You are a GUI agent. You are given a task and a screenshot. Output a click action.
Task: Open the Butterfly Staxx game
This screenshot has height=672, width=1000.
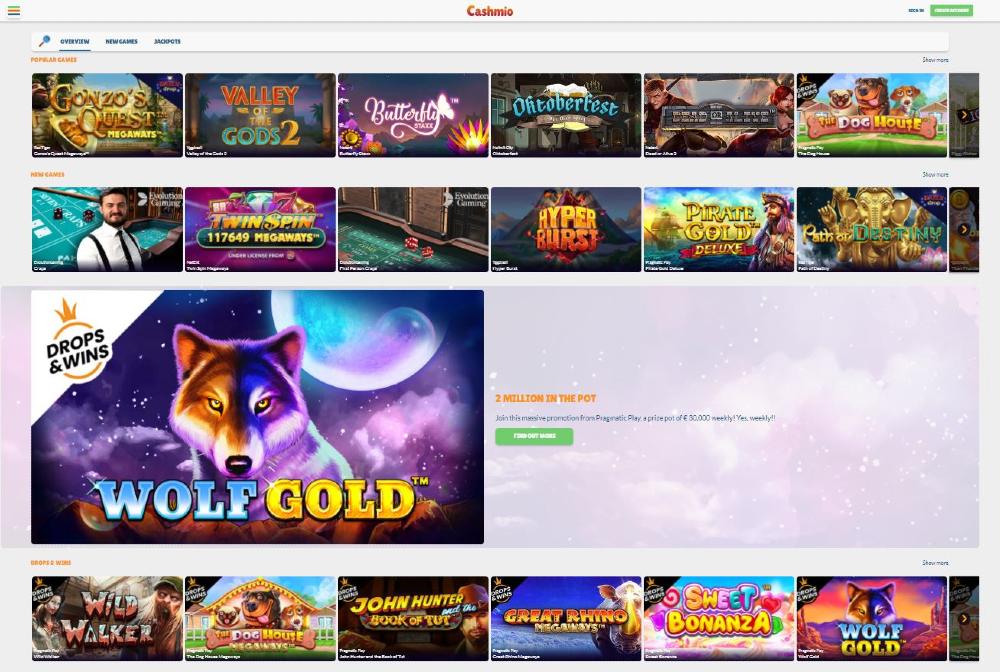[413, 115]
